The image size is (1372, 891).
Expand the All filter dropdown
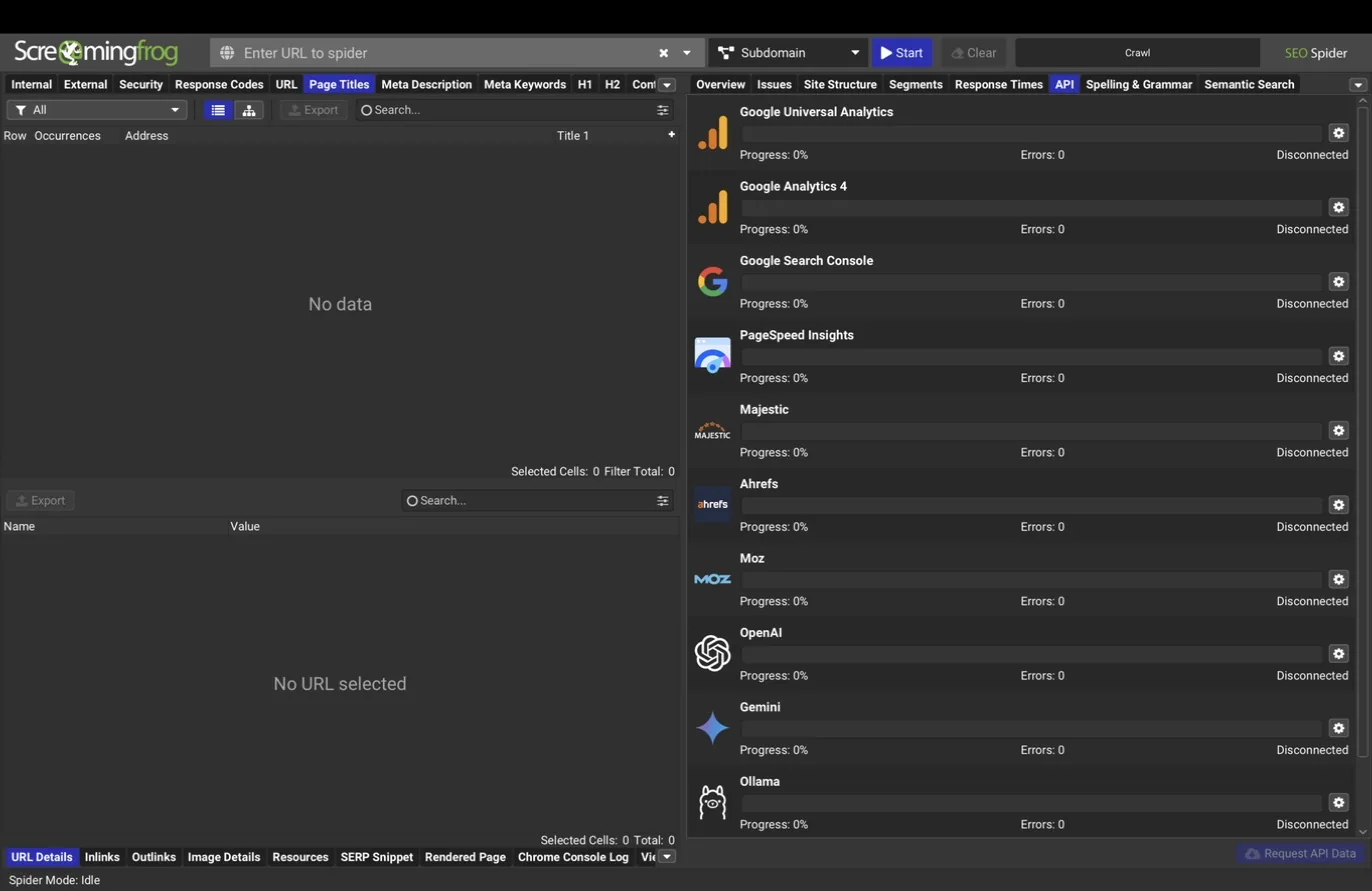(97, 110)
